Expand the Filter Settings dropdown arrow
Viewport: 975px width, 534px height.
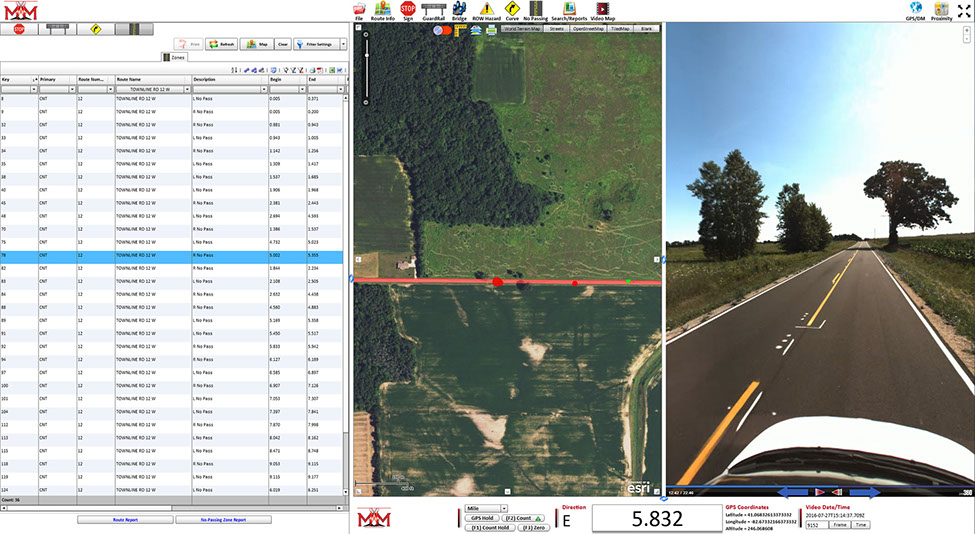(343, 44)
